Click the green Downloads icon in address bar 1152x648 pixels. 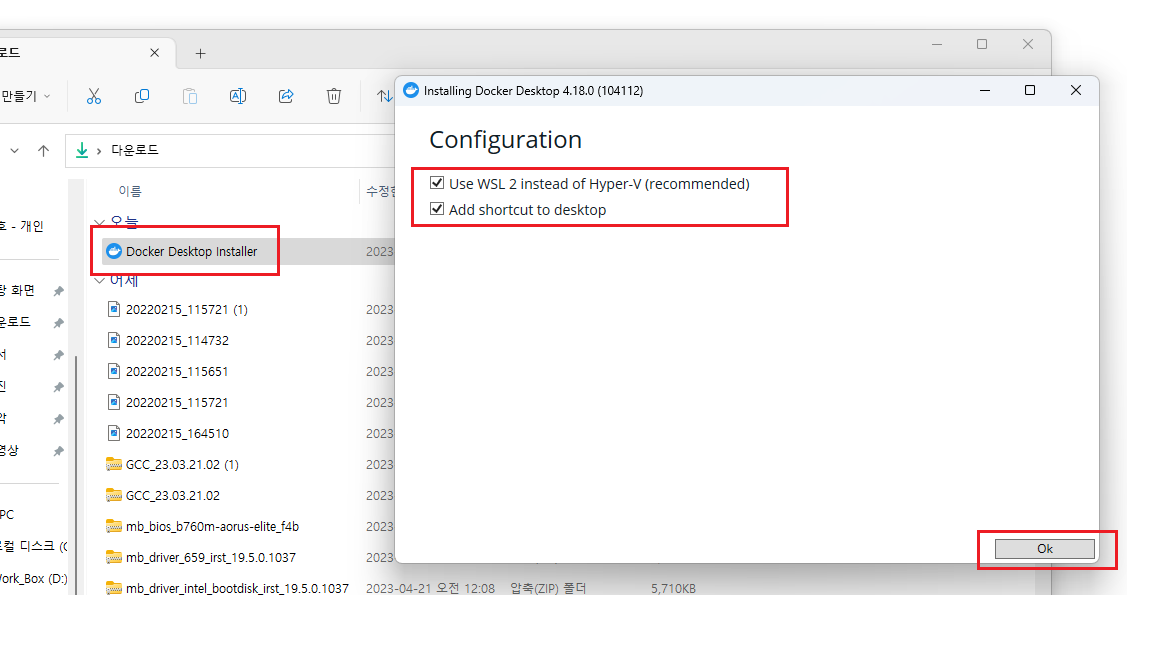click(82, 150)
